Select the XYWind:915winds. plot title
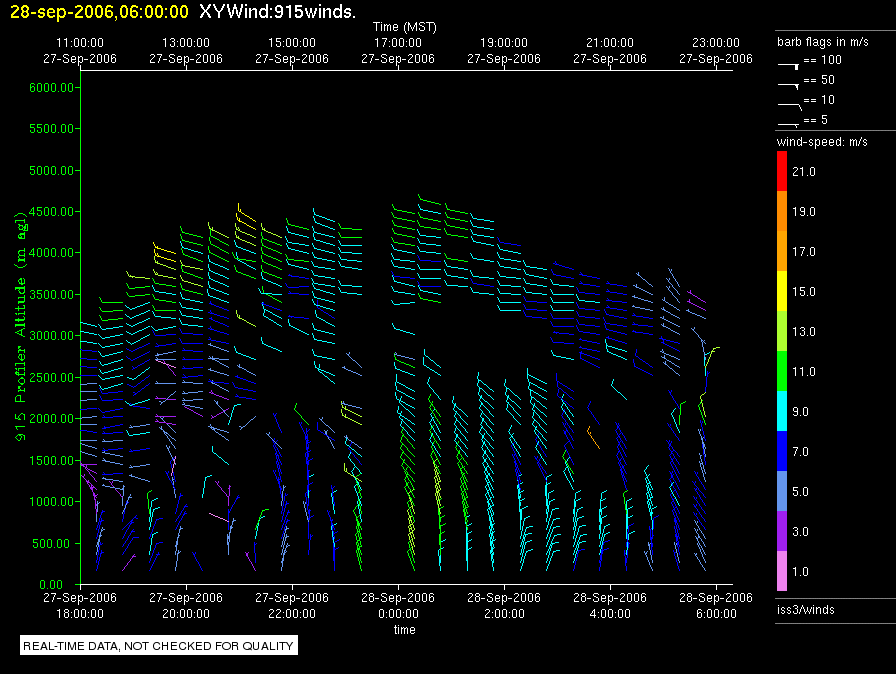896x674 pixels. [x=277, y=10]
